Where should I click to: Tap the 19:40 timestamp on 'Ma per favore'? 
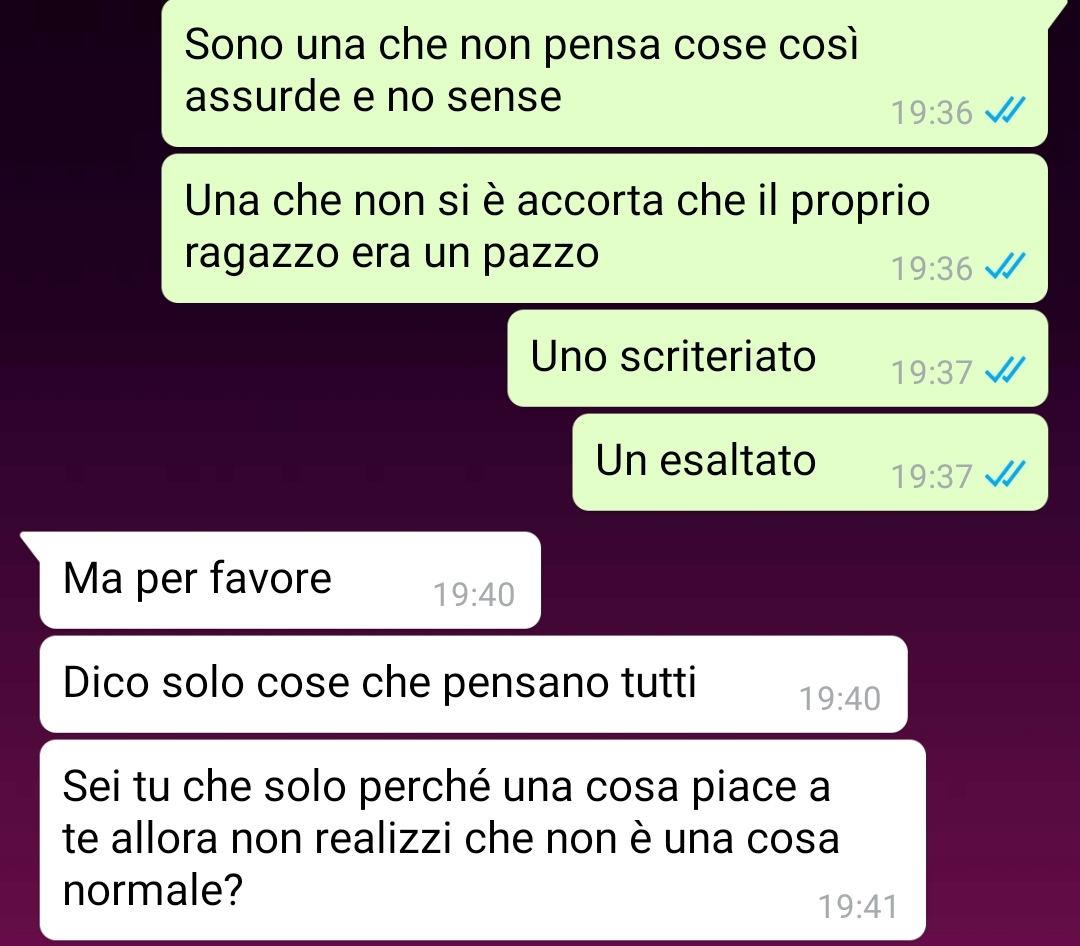(474, 595)
